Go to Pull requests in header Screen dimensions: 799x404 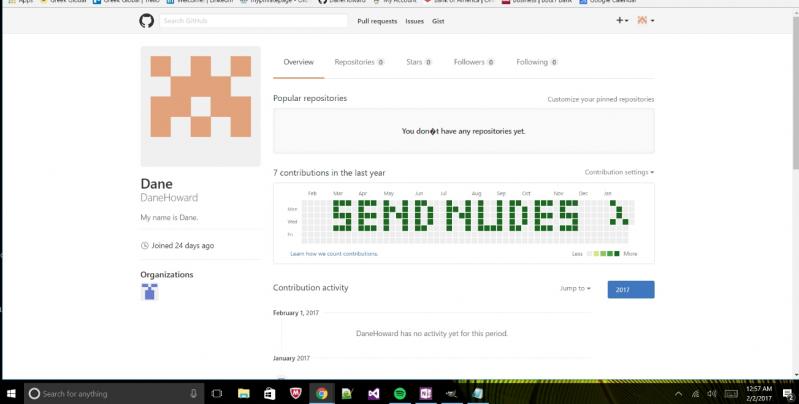(376, 20)
